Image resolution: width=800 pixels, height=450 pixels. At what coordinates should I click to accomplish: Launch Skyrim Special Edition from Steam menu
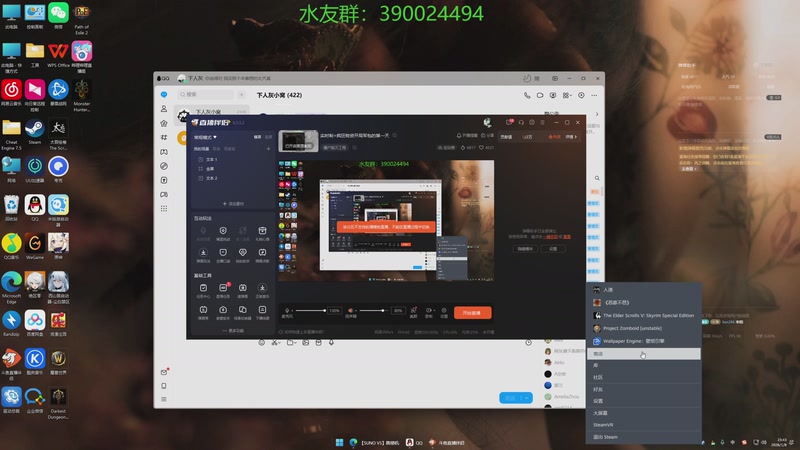tap(643, 315)
